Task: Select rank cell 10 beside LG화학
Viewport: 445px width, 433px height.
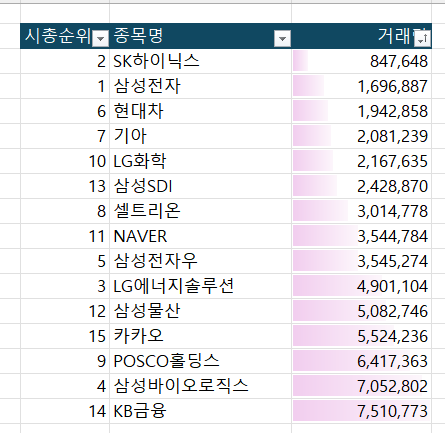Action: point(65,161)
